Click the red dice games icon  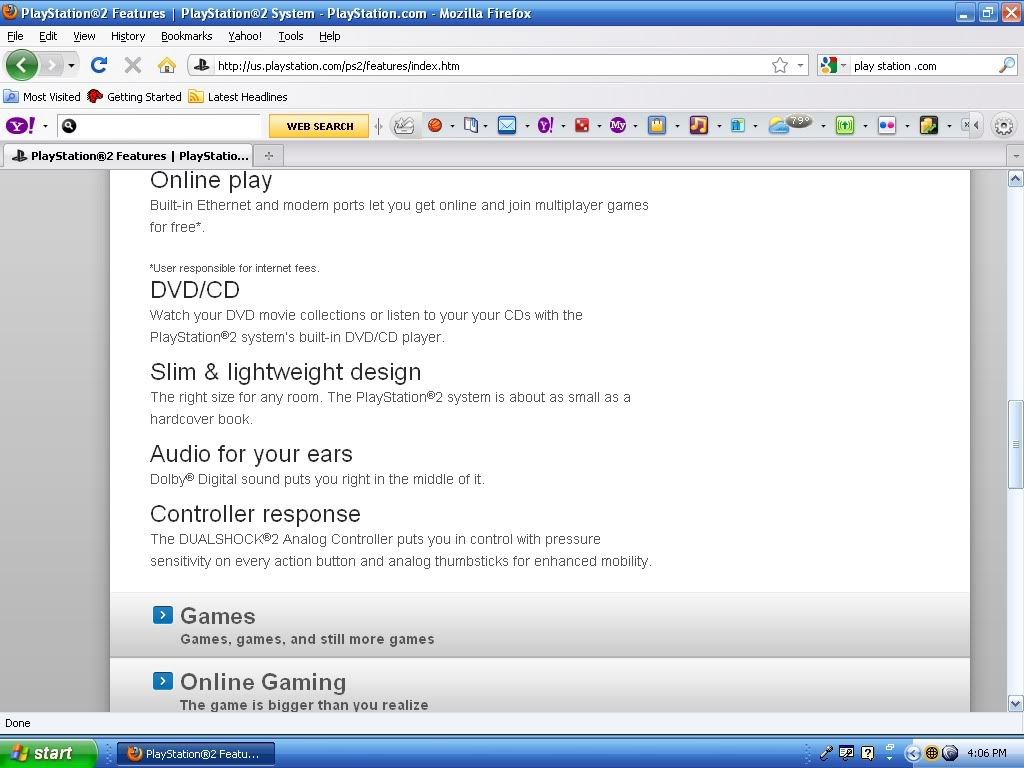pyautogui.click(x=581, y=125)
